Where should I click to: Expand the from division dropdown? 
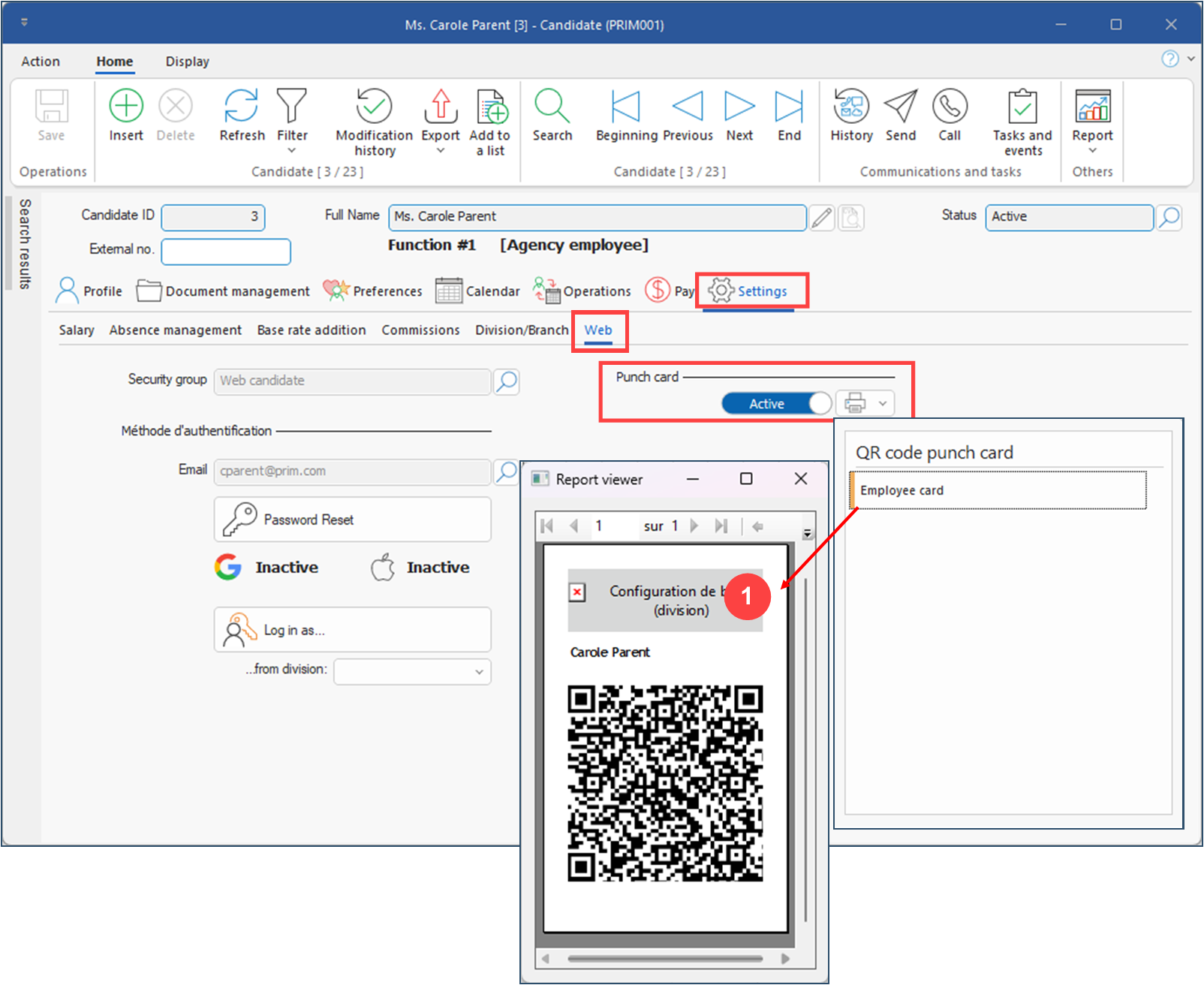[x=478, y=672]
